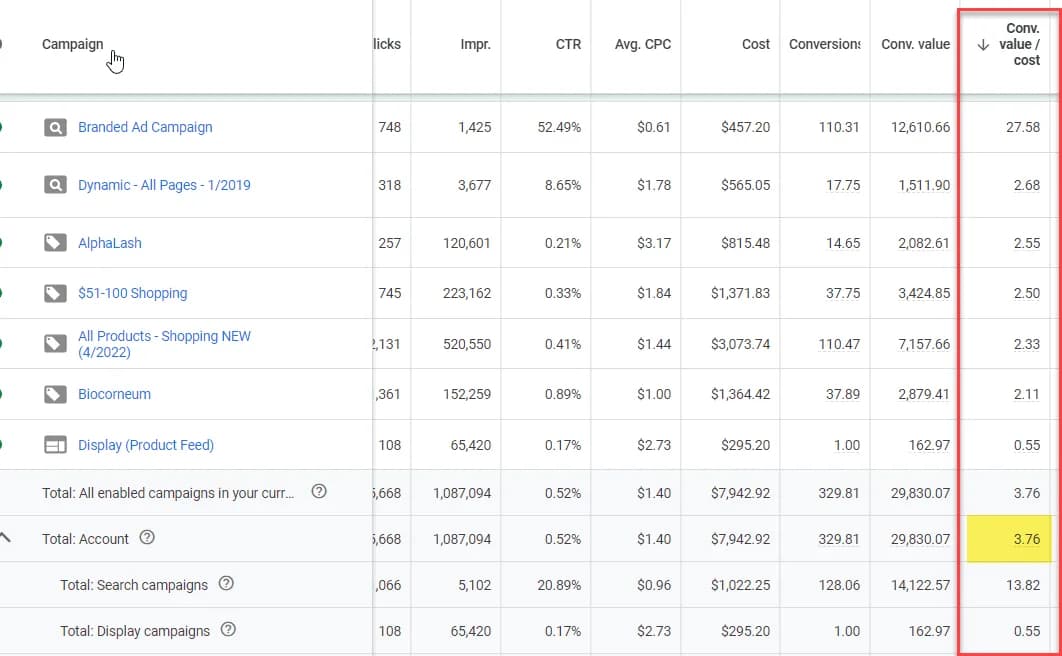Click the 0.89% CTR cell
This screenshot has width=1062, height=656.
tap(563, 394)
